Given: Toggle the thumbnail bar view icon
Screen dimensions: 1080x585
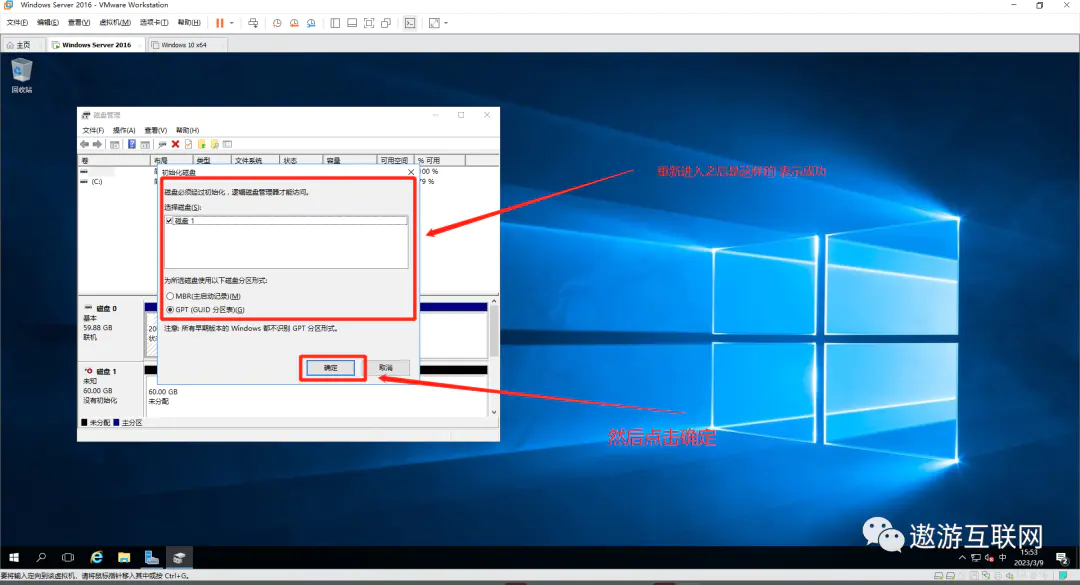Looking at the screenshot, I should point(352,23).
